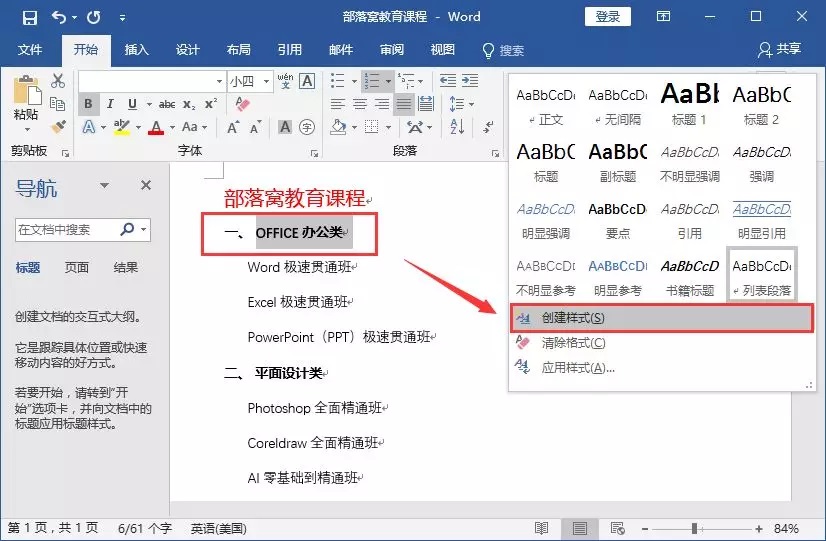Image resolution: width=826 pixels, height=541 pixels.
Task: Toggle bold formatting
Action: [88, 104]
